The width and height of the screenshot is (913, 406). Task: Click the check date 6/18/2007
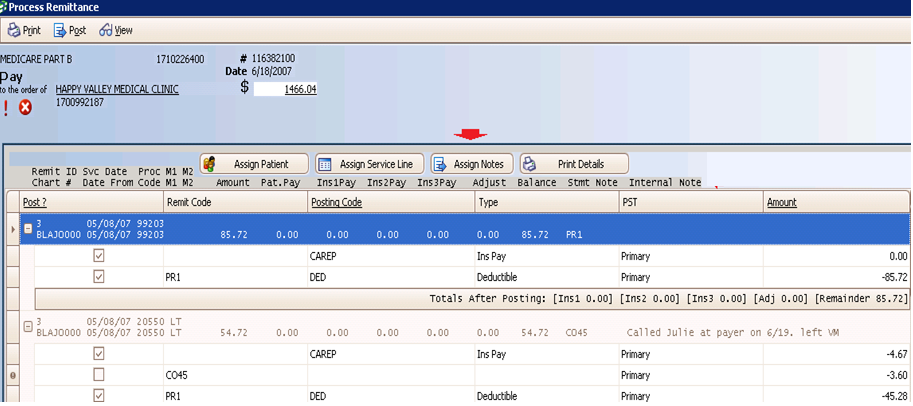coord(272,71)
